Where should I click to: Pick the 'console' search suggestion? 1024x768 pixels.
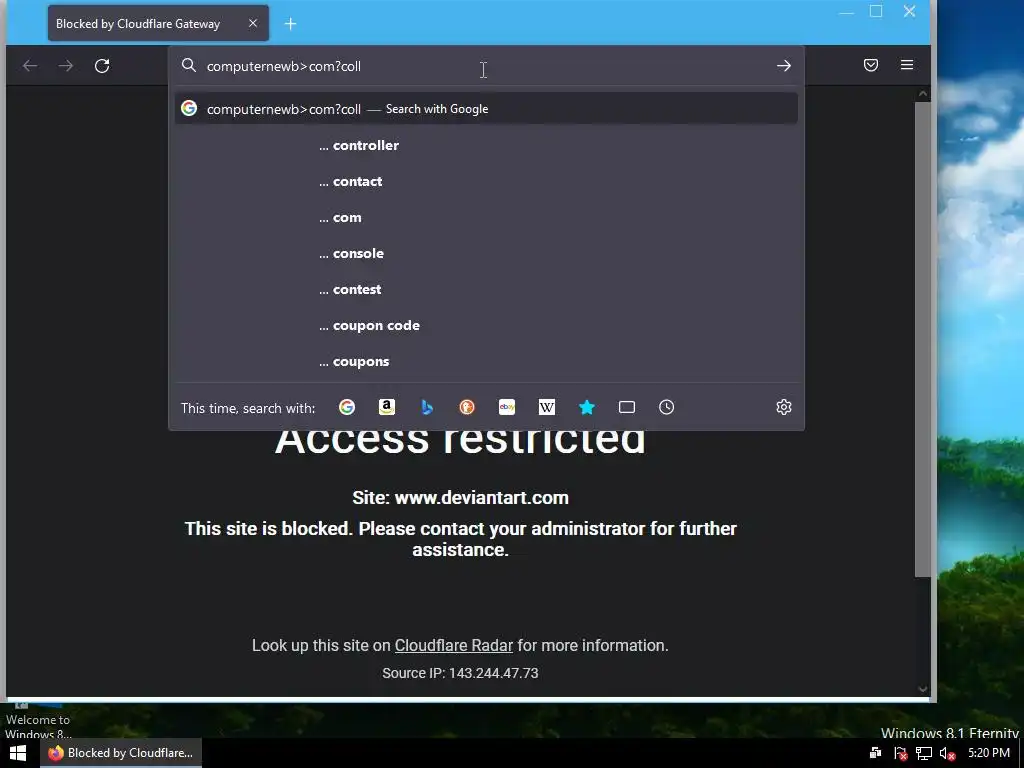coord(486,253)
